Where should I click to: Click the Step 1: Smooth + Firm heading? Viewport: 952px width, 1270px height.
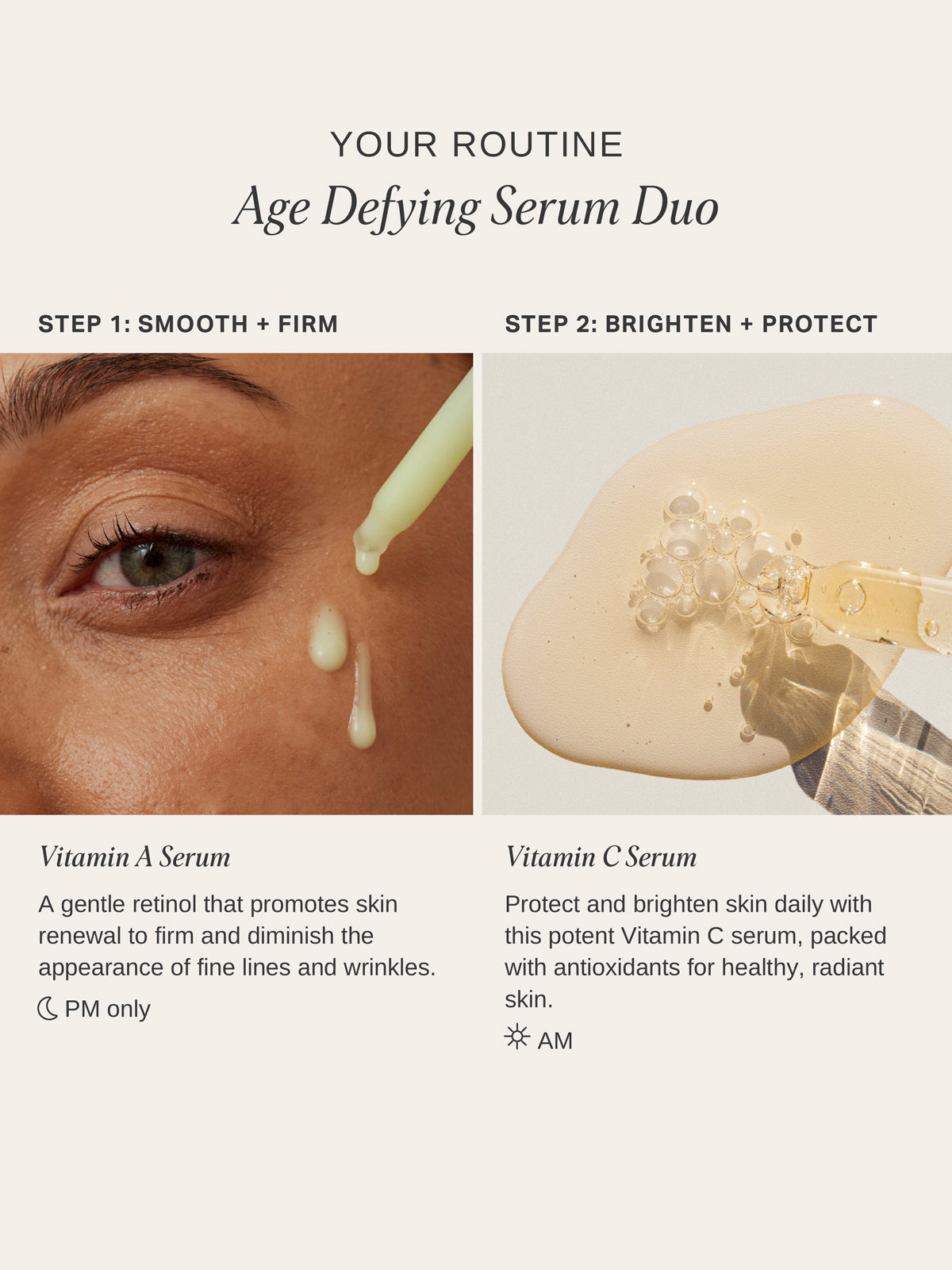(x=188, y=324)
